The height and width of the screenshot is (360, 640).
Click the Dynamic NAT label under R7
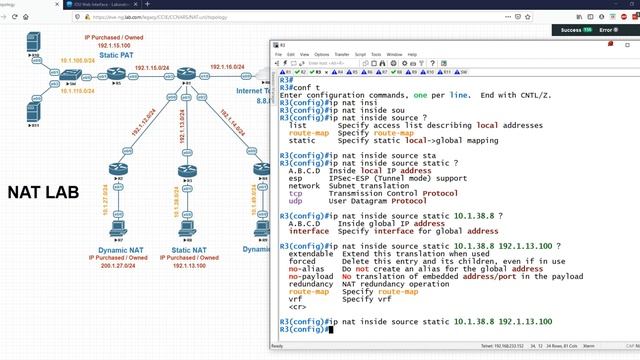coord(121,250)
